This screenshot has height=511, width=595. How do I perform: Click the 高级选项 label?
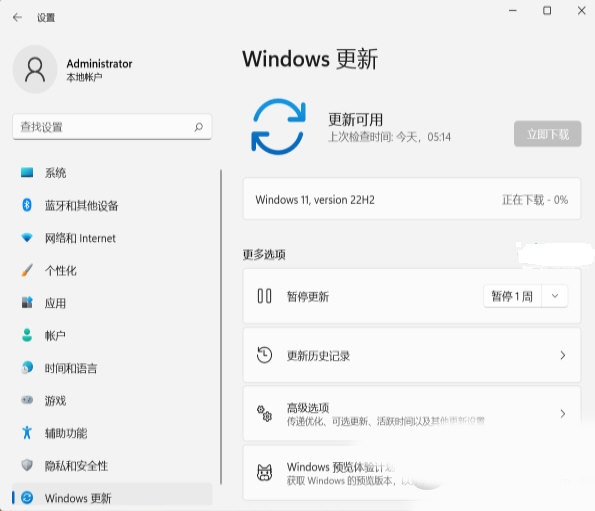pos(308,408)
